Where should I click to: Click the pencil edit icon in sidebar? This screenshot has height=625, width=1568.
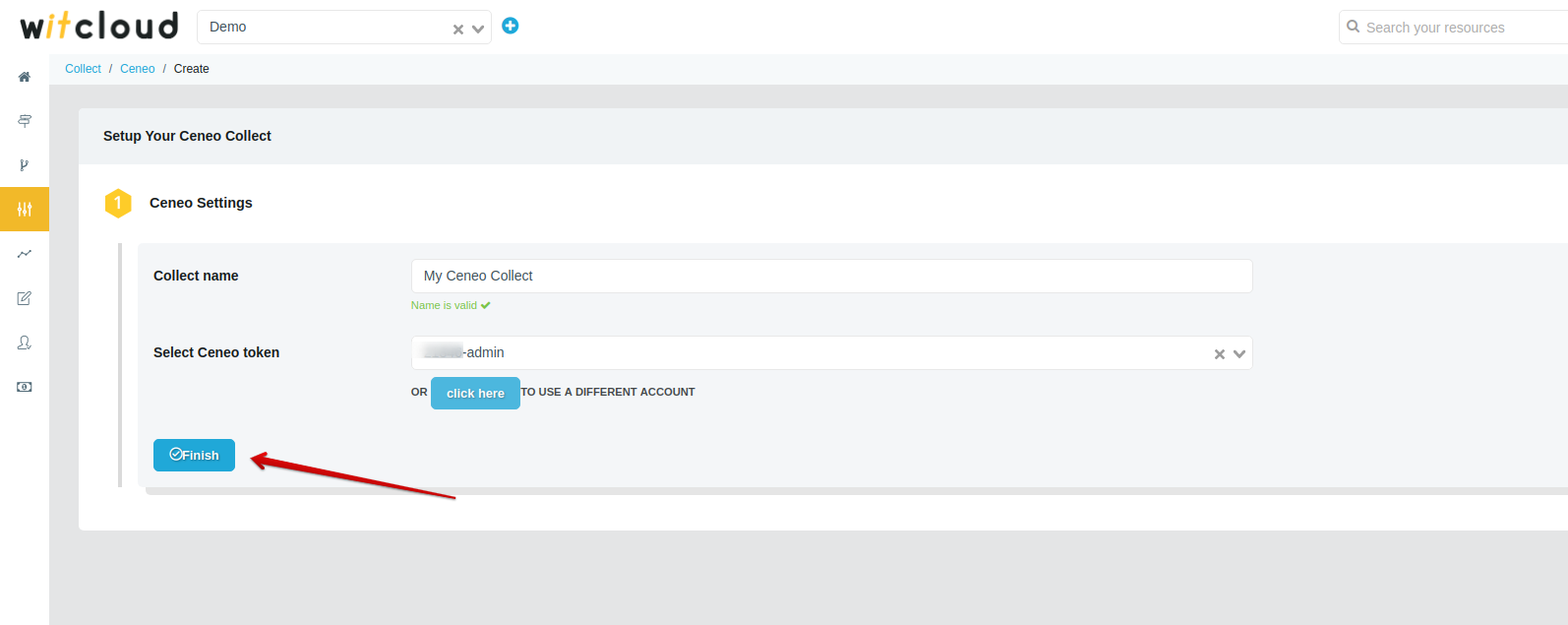tap(25, 298)
